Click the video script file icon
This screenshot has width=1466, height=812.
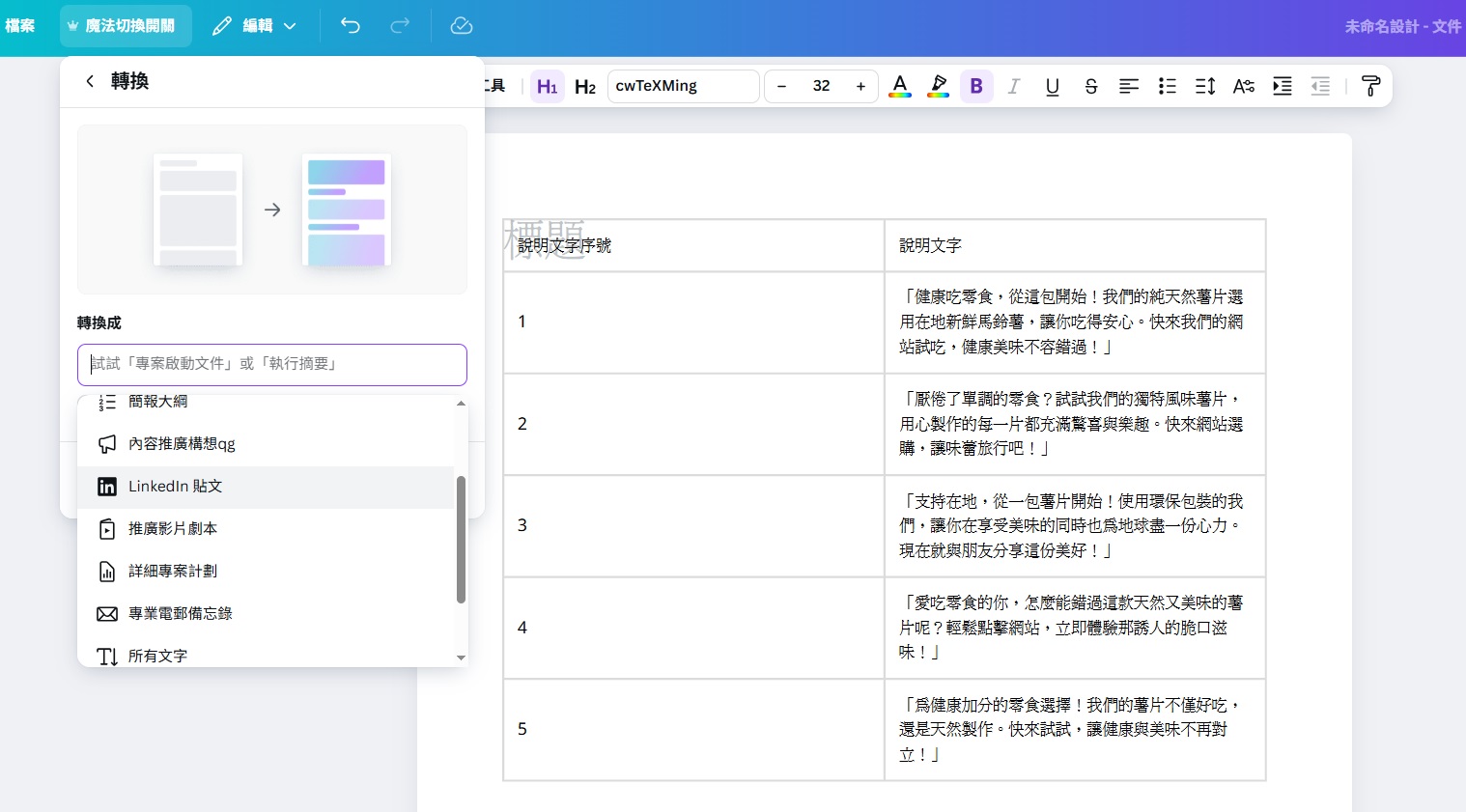pyautogui.click(x=107, y=529)
